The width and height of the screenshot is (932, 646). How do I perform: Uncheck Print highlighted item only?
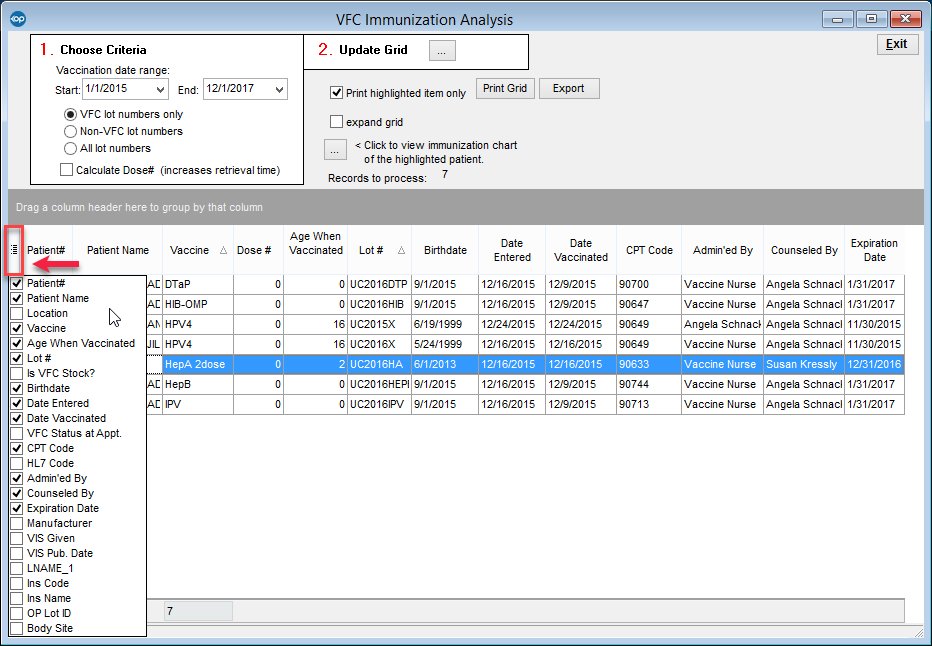337,93
